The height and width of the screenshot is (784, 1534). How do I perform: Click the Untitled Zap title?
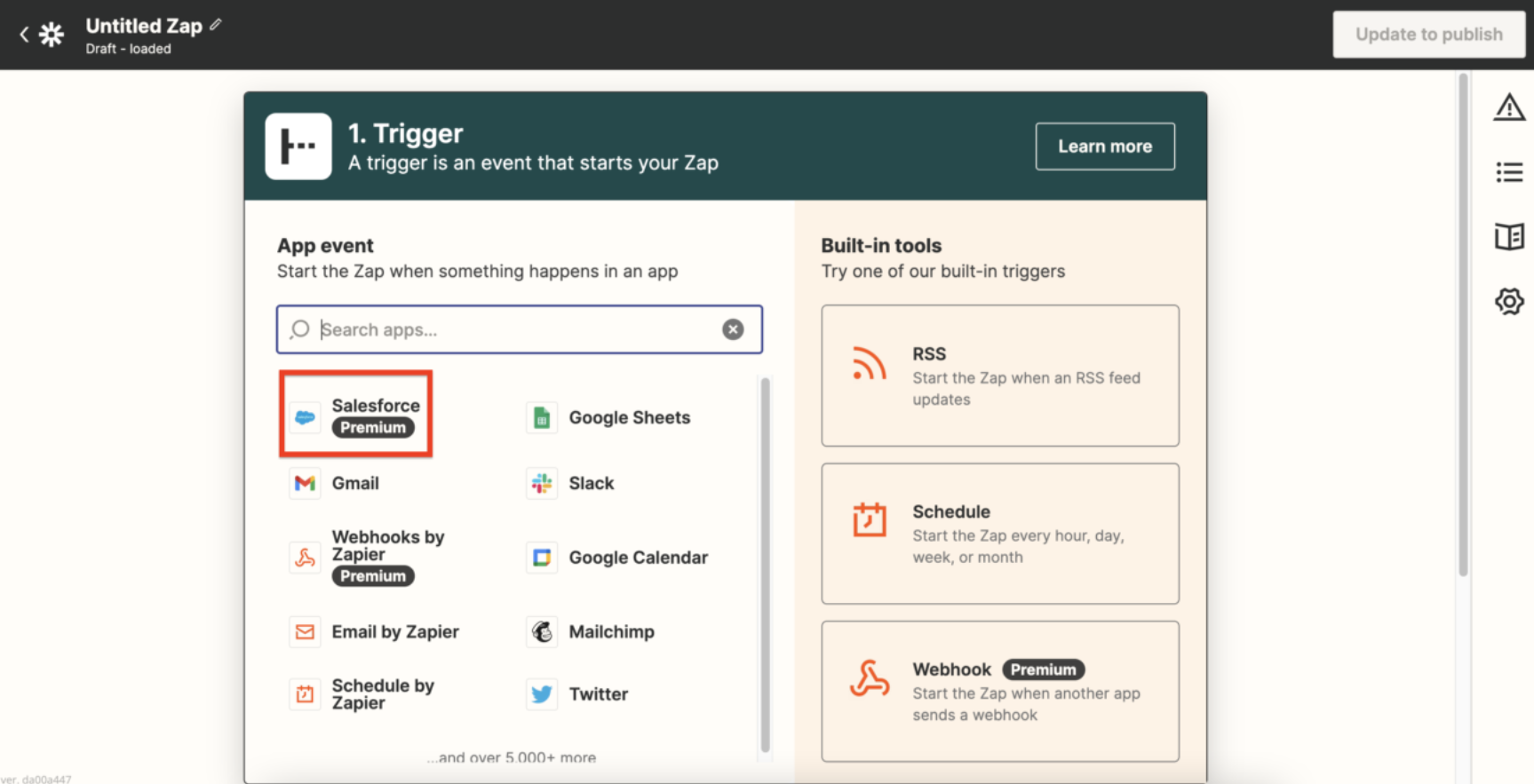point(144,26)
